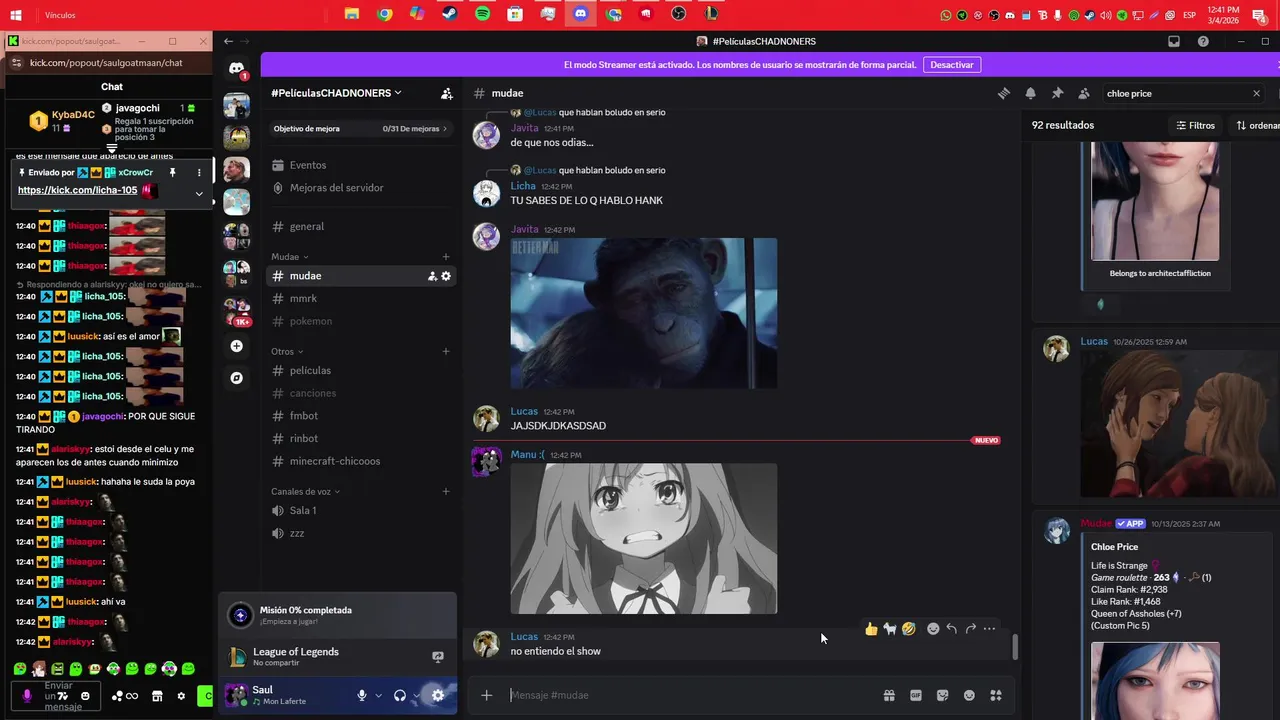1280x720 pixels.
Task: Unpin Kick chat pinned message pin icon
Action: point(172,173)
